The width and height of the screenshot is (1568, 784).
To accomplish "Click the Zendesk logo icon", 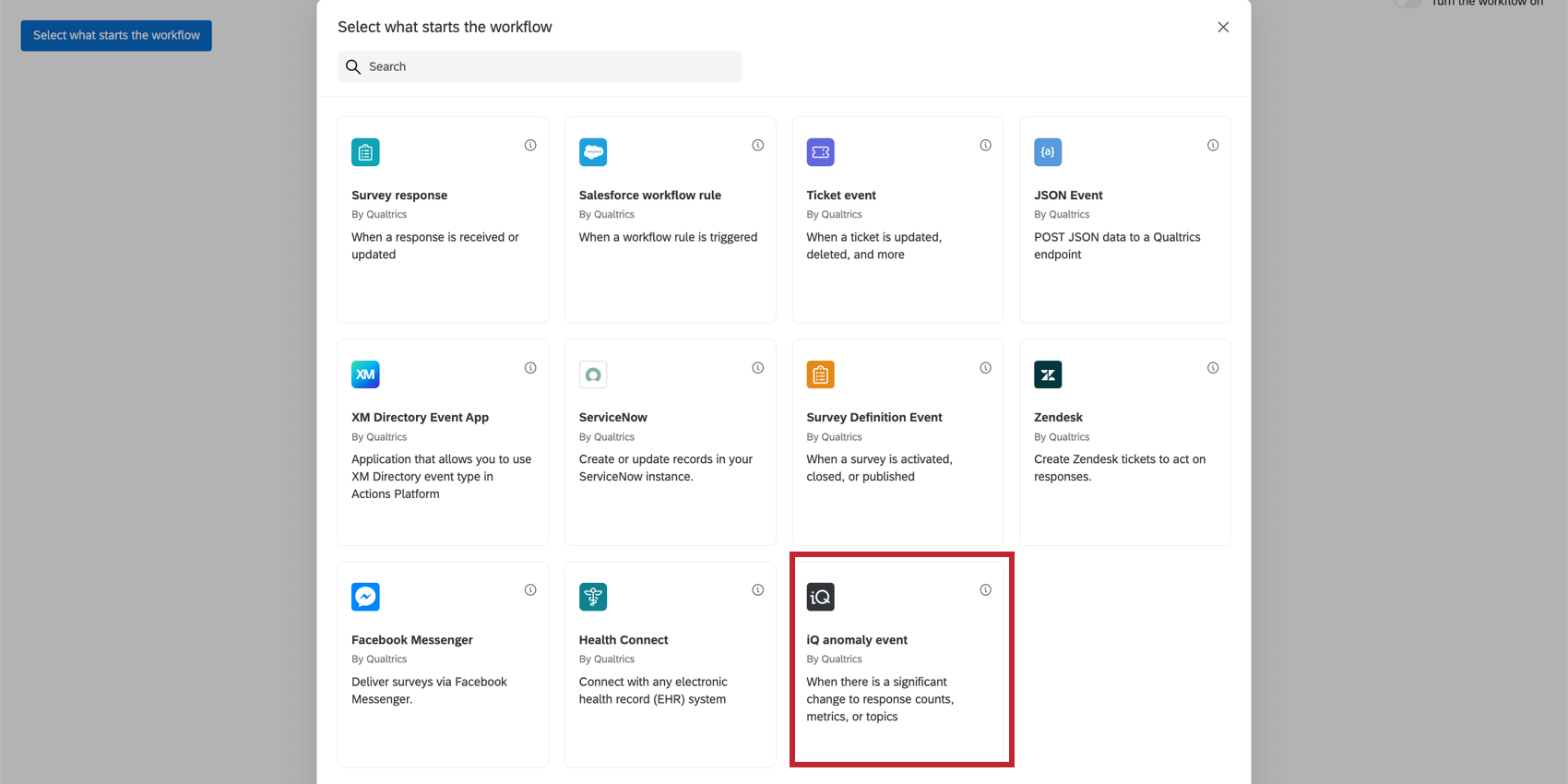I will coord(1048,374).
